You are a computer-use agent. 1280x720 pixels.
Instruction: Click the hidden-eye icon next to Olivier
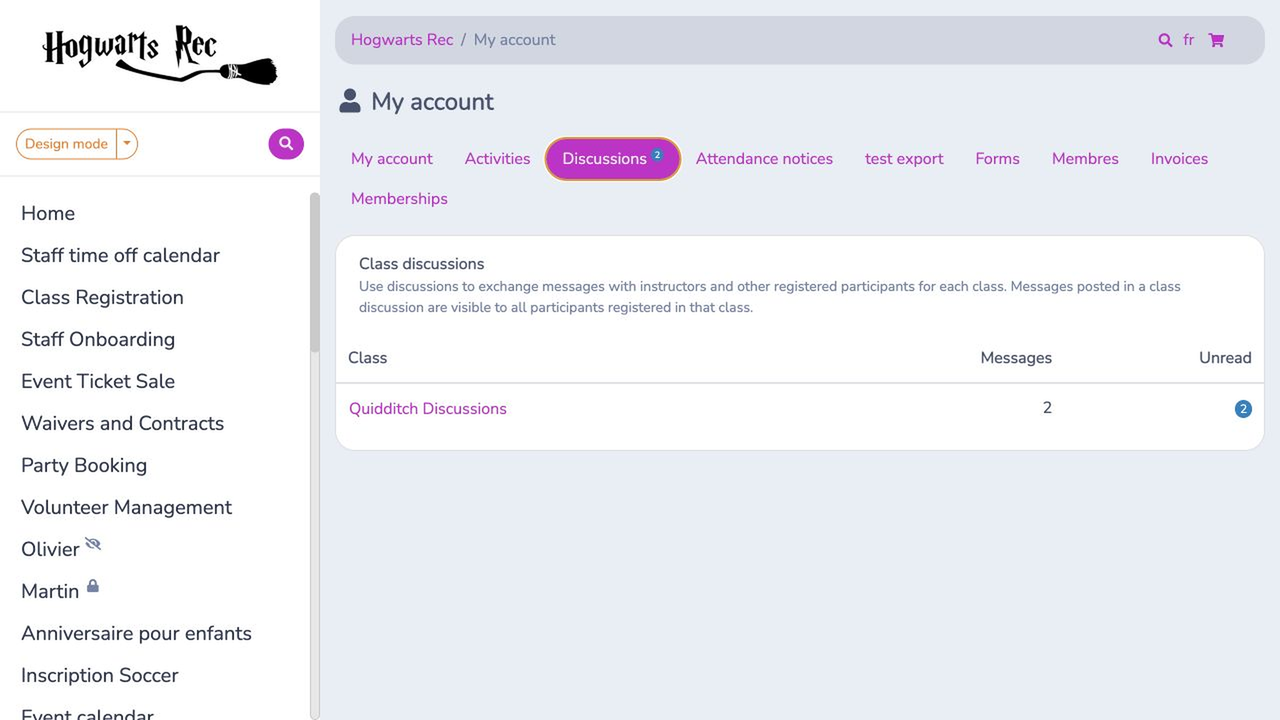click(93, 544)
